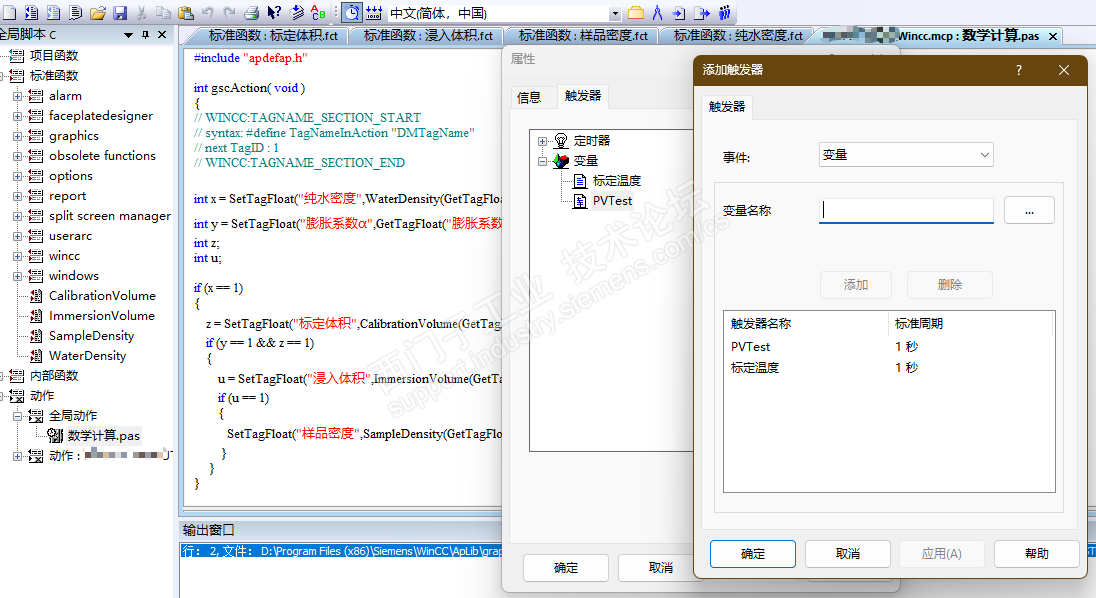Expand the 定时器 node in 属性 dialog
Viewport: 1096px width, 598px height.
[542, 141]
